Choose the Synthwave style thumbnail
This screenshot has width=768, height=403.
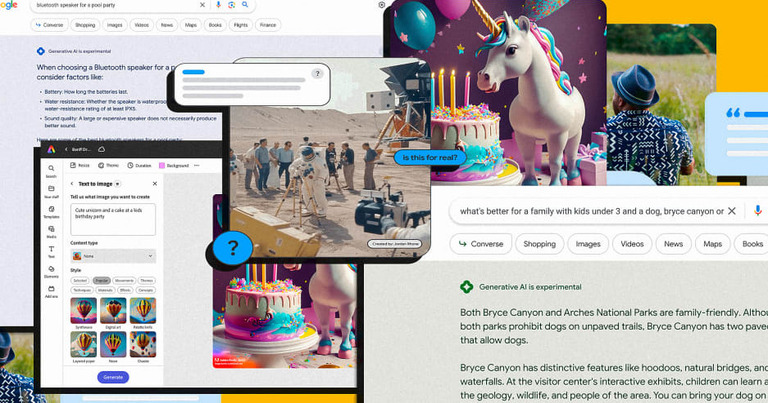(x=84, y=310)
